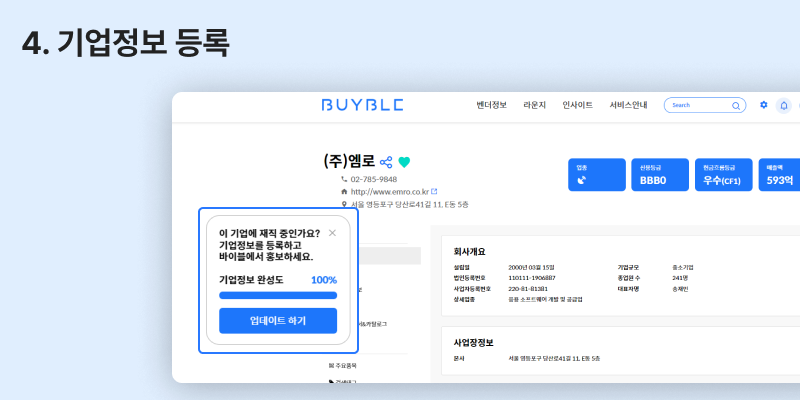The height and width of the screenshot is (400, 800).
Task: Open the 벤더정보 menu
Action: click(491, 105)
